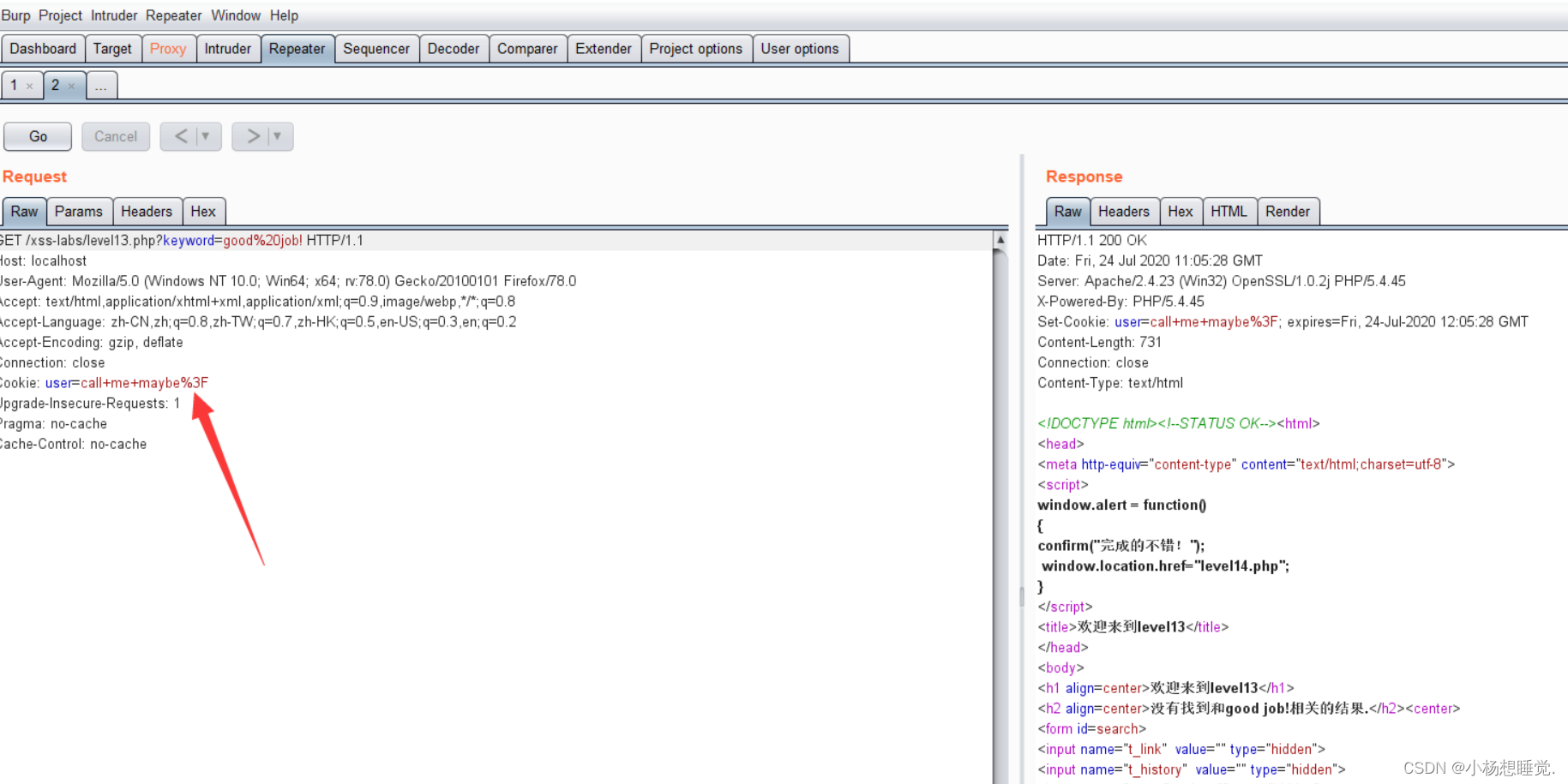1568x784 pixels.
Task: Click the Go button to send request
Action: point(38,136)
